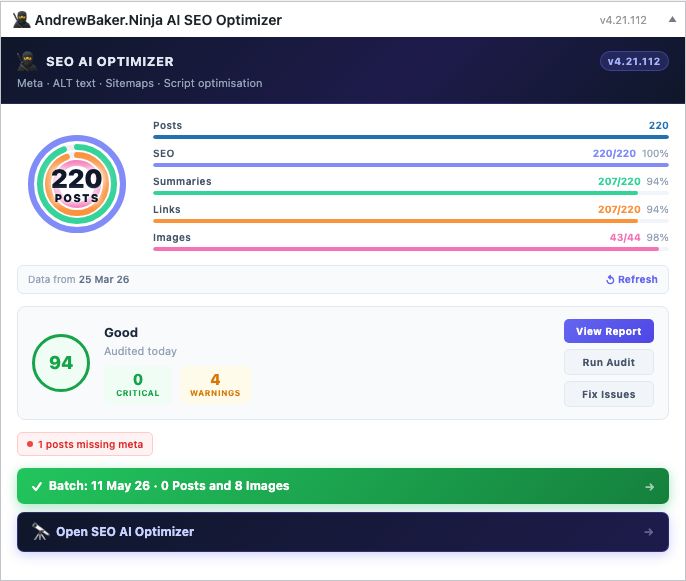Click the 207/220 Summaries value
The image size is (686, 581).
click(619, 182)
